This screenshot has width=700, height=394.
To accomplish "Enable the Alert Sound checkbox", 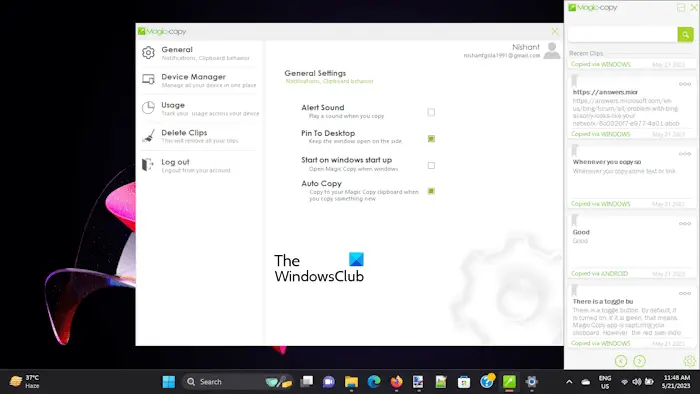I will (431, 112).
